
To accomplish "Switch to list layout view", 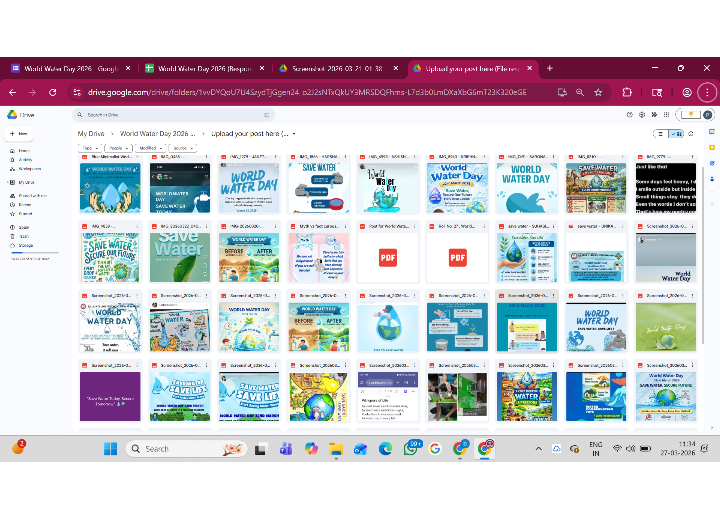I will 661,133.
